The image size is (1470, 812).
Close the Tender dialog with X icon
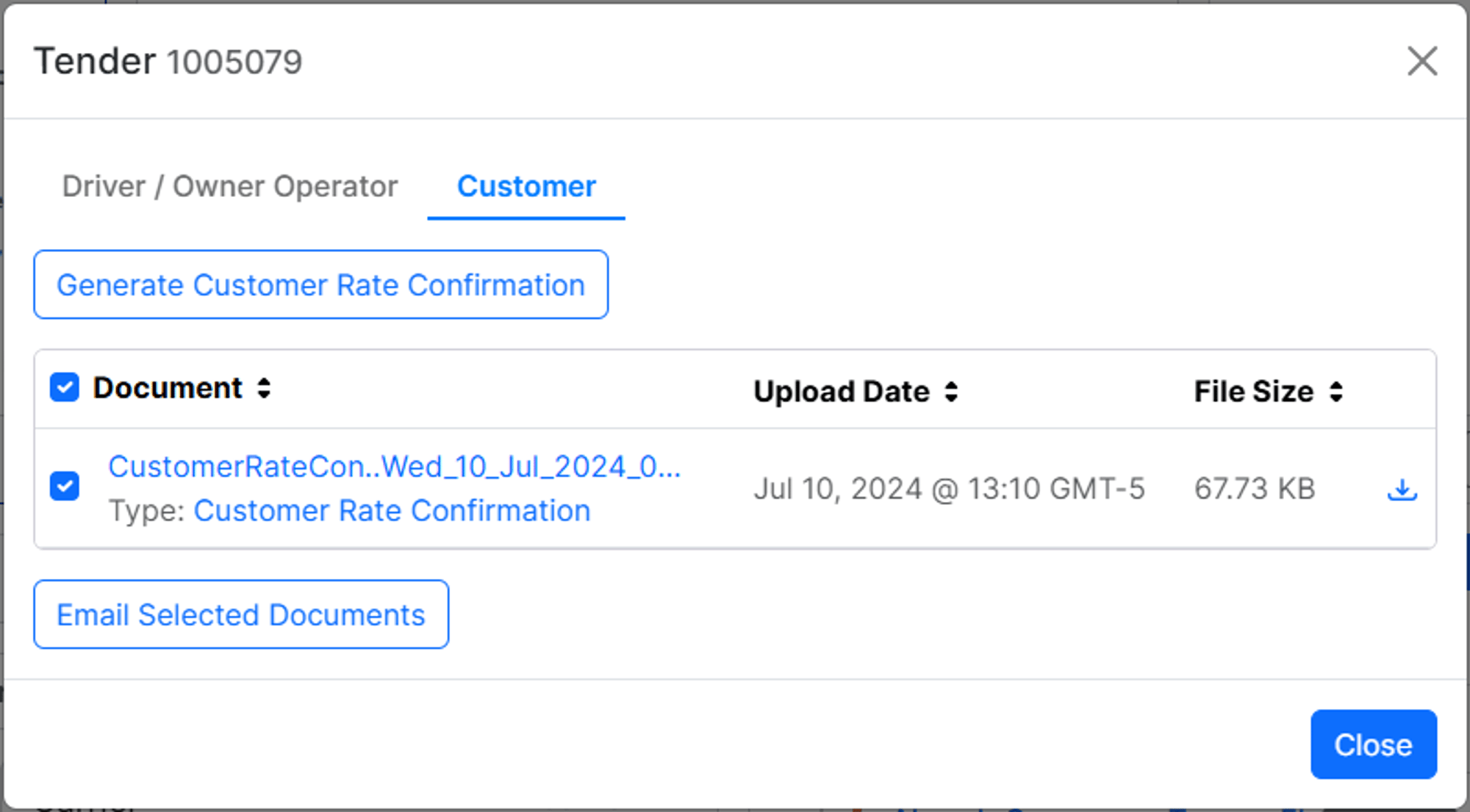pyautogui.click(x=1422, y=61)
